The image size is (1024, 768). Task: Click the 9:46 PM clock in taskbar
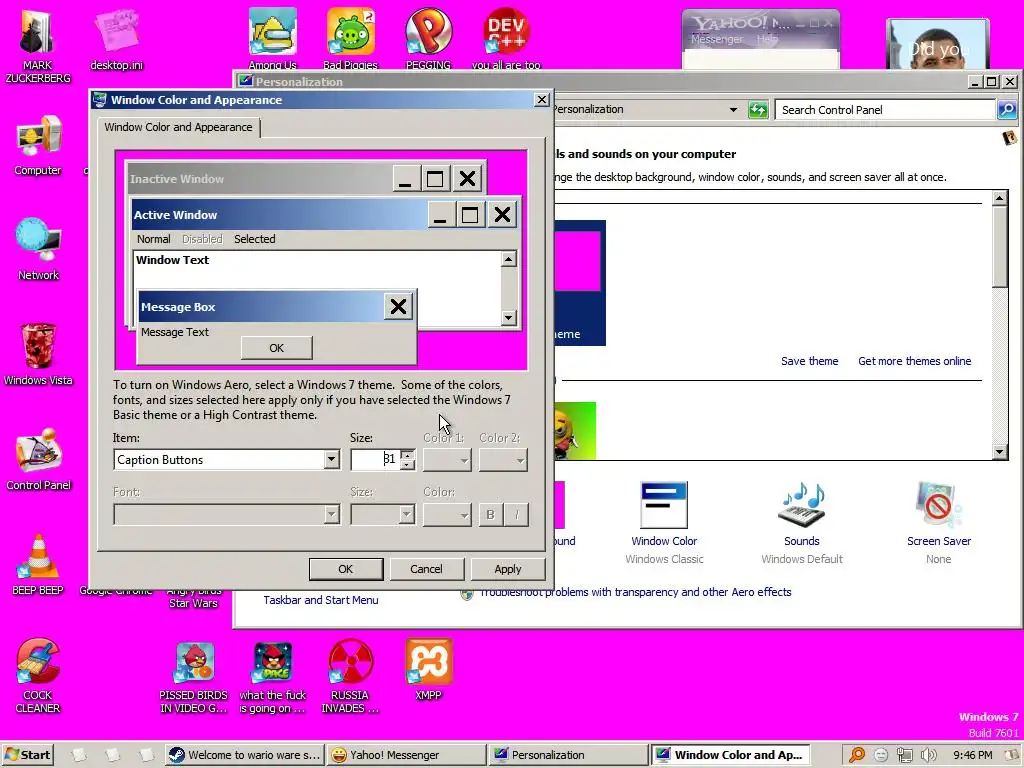click(x=972, y=755)
